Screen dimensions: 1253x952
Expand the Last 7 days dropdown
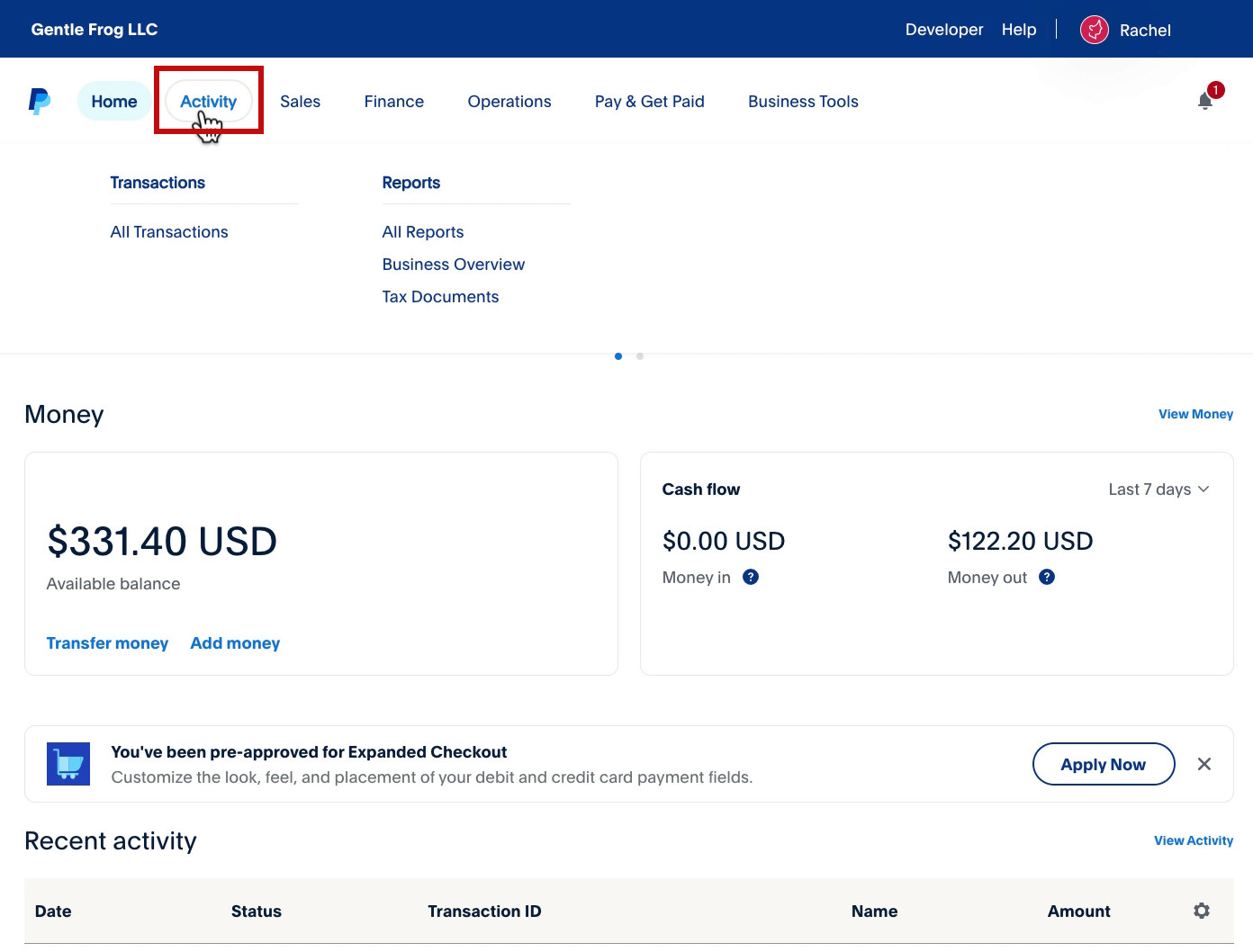click(x=1158, y=489)
